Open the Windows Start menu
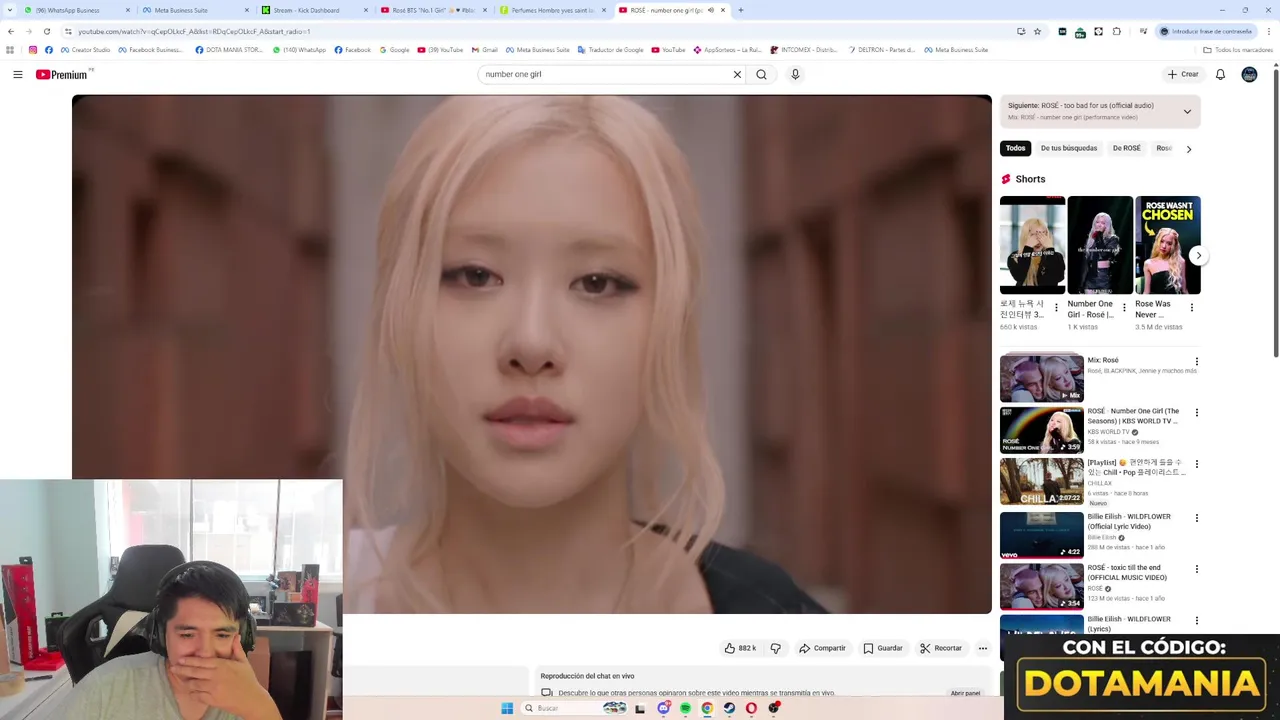Viewport: 1280px width, 720px height. coord(507,708)
